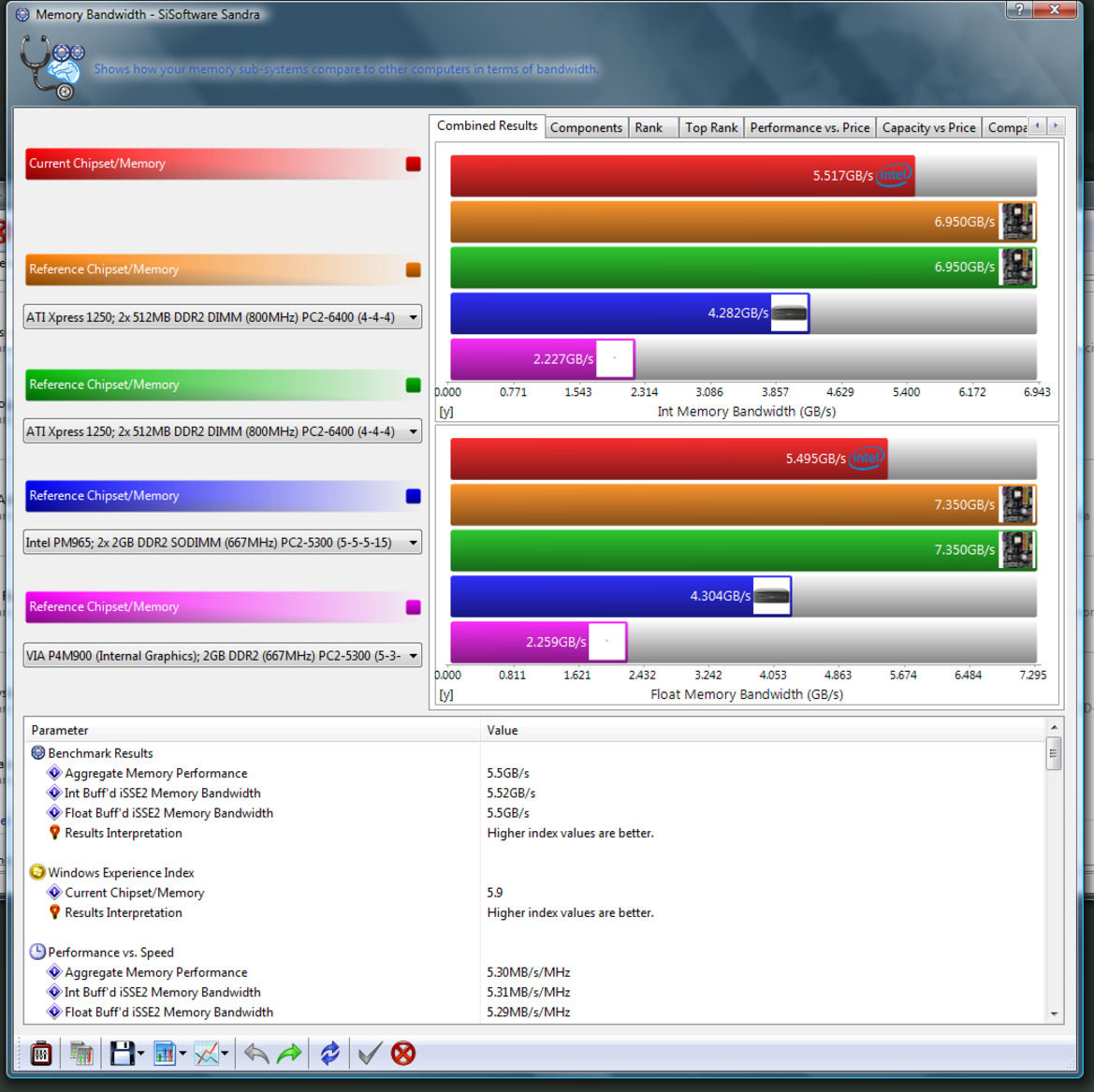Select the Performance vs. Price tab
This screenshot has width=1094, height=1092.
(x=810, y=127)
